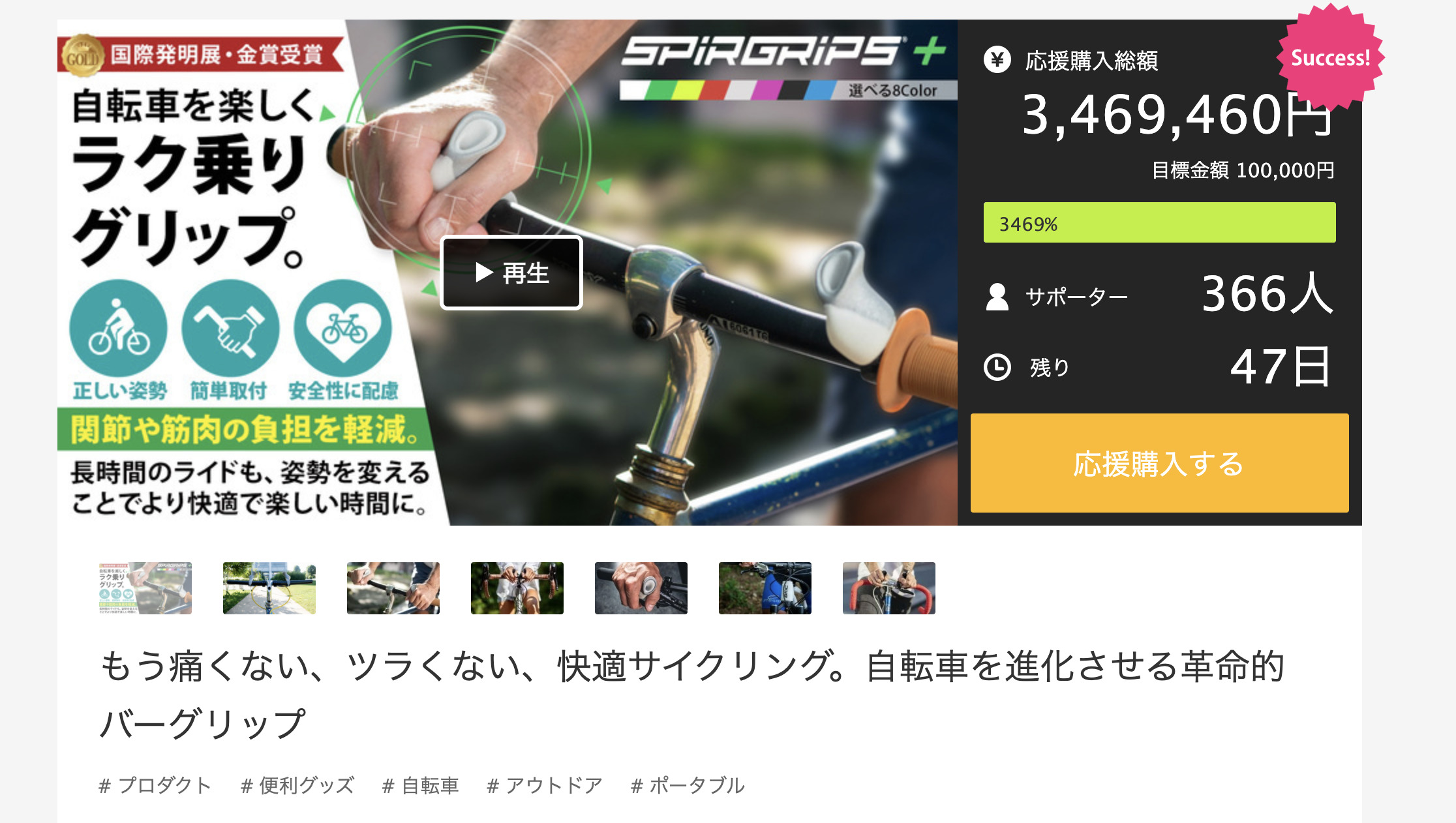
Task: Open the # 自転車 tag link
Action: [421, 785]
